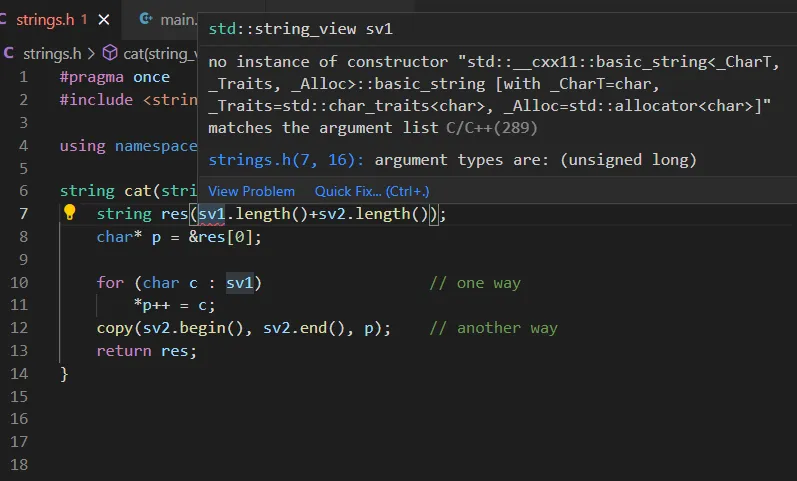Click 'string cat(' declaration on line 6
This screenshot has width=797, height=481.
click(109, 191)
